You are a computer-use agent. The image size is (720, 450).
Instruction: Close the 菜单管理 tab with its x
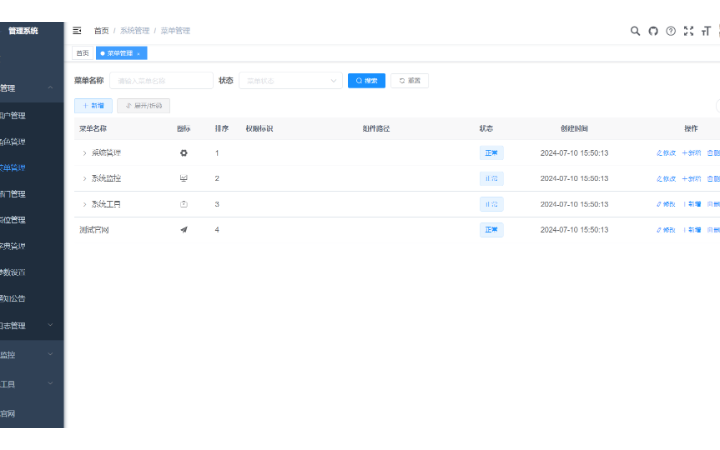pos(138,54)
